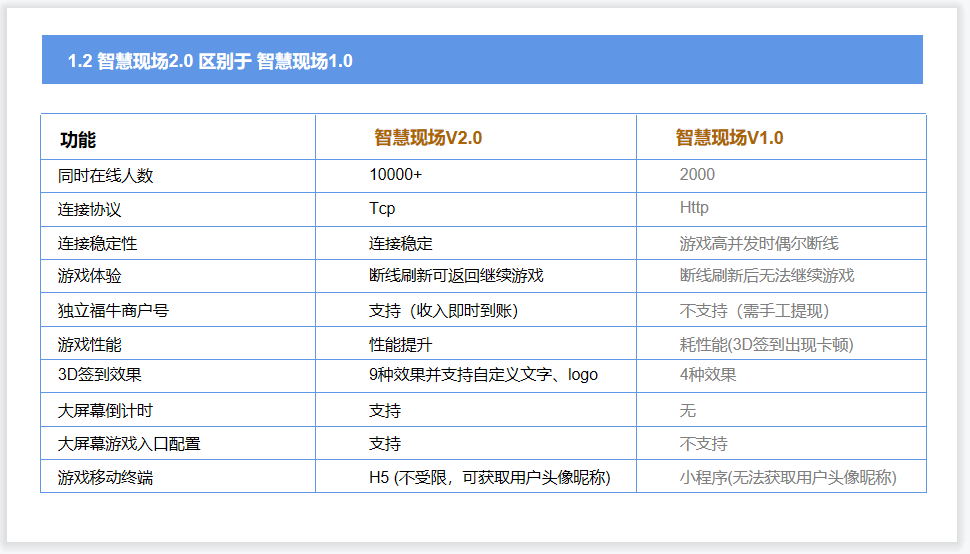Select the Tcp protocol cell
This screenshot has height=554, width=970.
382,208
